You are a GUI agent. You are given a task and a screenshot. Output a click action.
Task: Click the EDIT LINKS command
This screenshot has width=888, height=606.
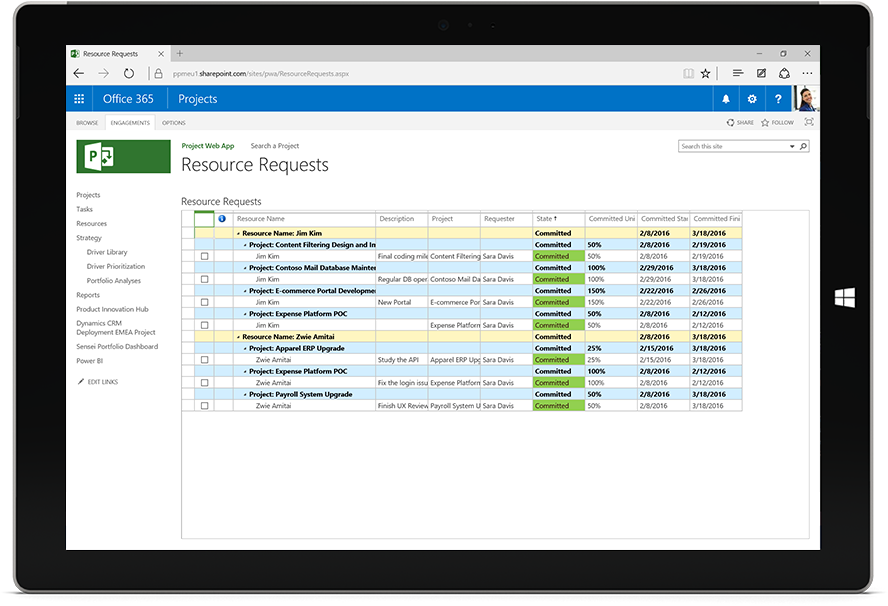104,381
